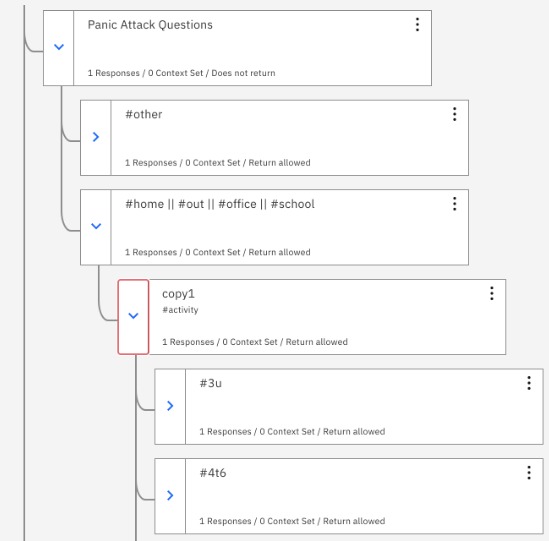The width and height of the screenshot is (549, 541).
Task: Expand the #4t6 node
Action: point(170,495)
